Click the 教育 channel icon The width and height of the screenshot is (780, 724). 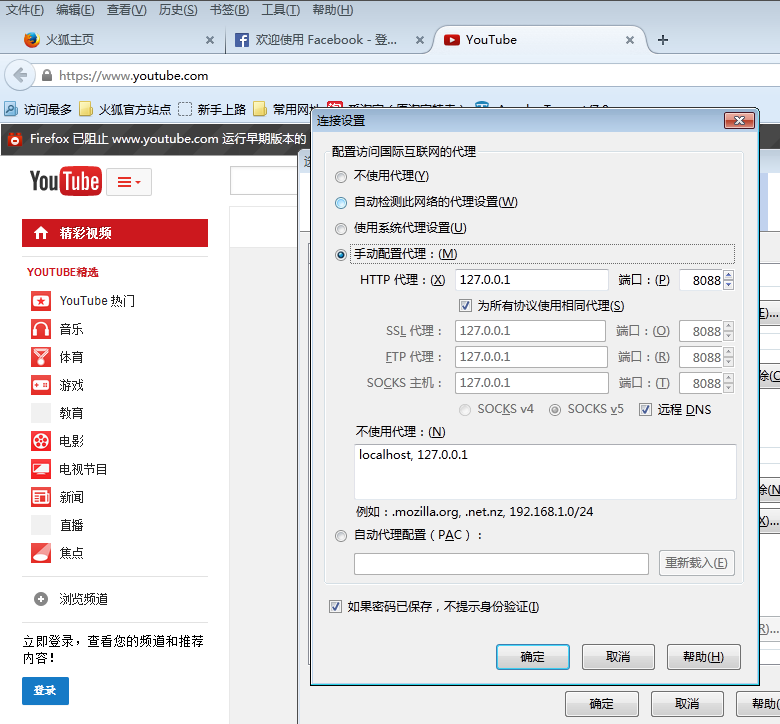(41, 413)
